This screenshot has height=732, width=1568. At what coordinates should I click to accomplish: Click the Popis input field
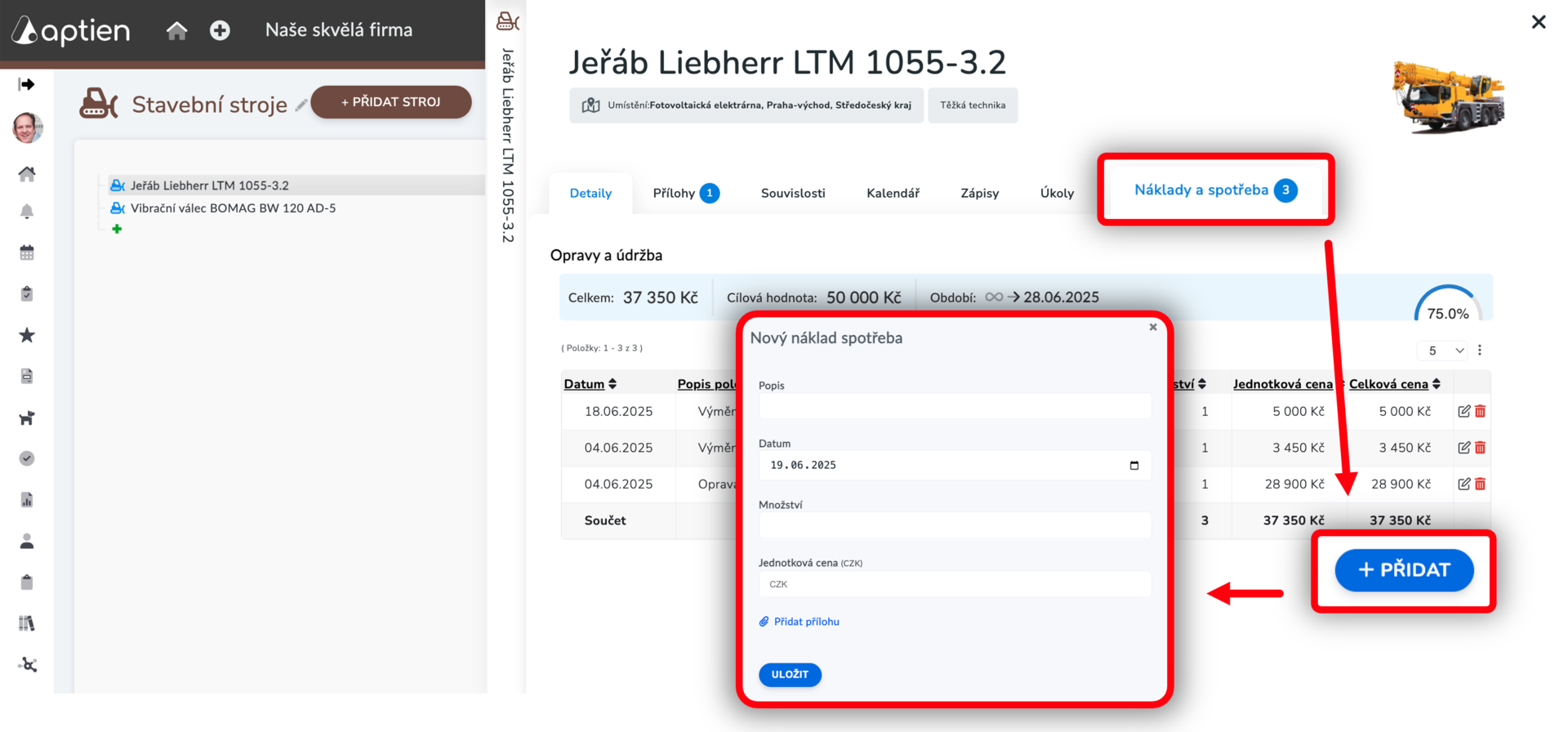(955, 407)
